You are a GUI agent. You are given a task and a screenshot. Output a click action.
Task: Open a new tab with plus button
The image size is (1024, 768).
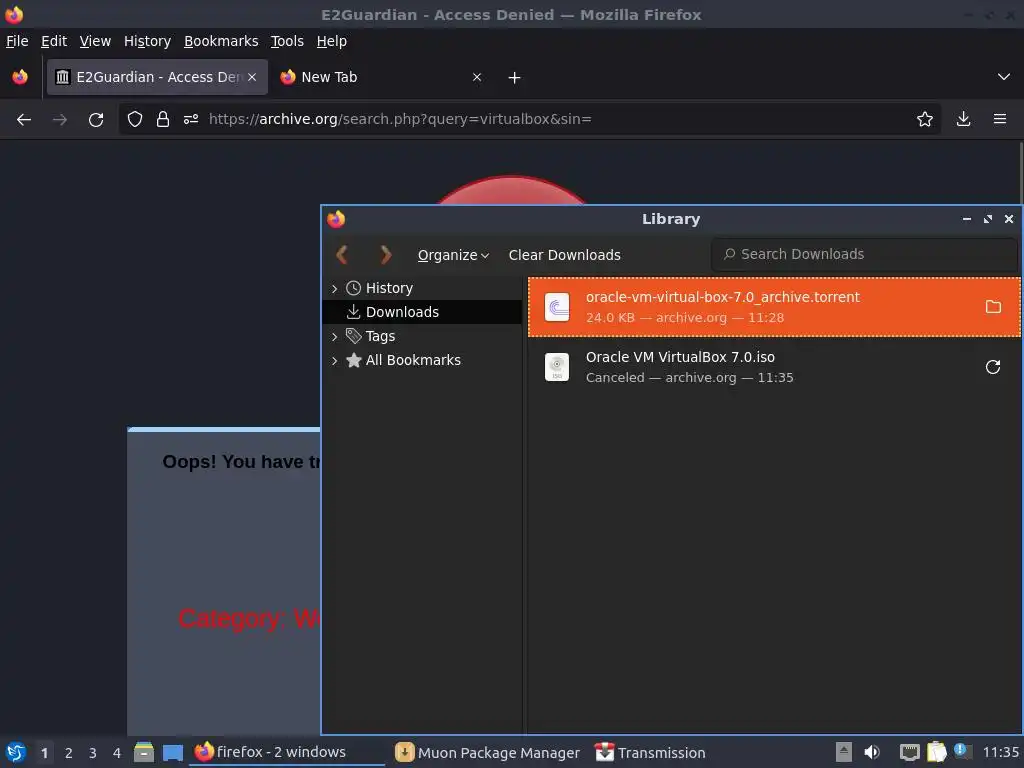pos(515,78)
